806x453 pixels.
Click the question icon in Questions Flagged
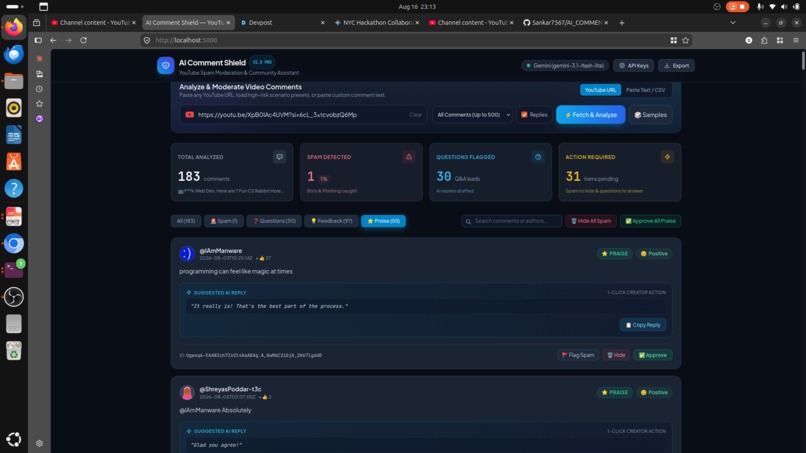(x=538, y=157)
